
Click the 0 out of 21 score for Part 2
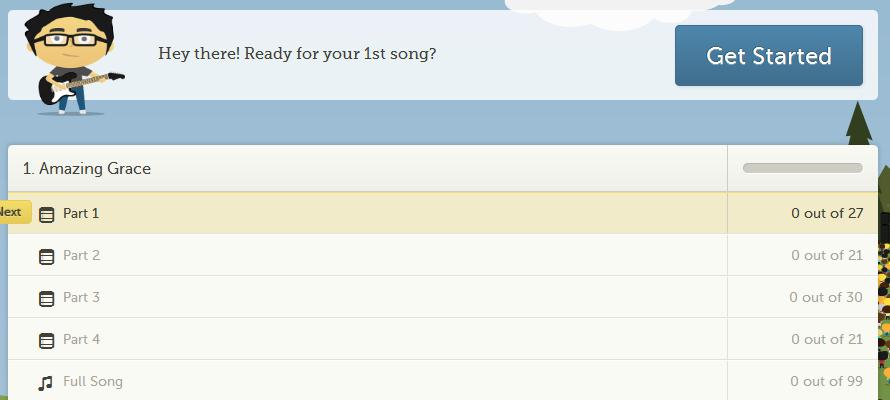tap(827, 255)
